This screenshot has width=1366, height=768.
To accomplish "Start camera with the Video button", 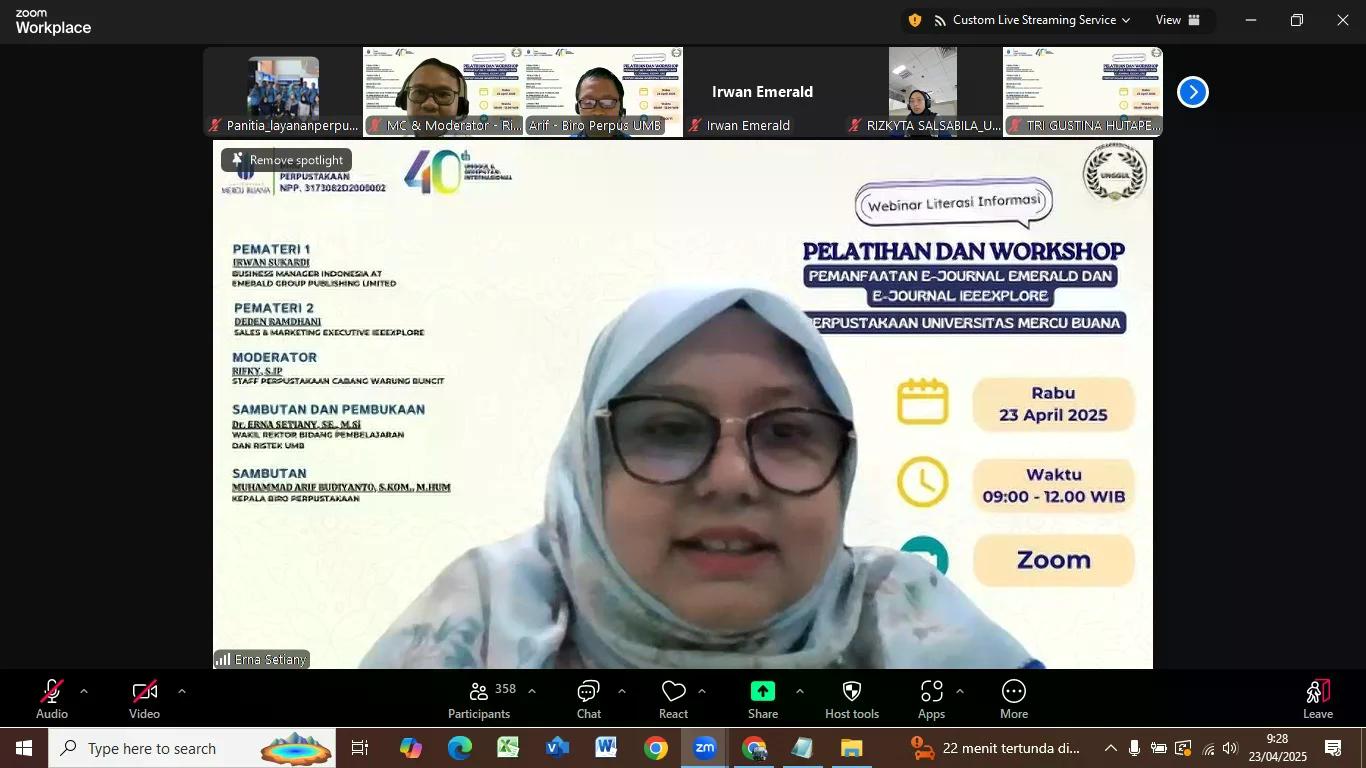I will pyautogui.click(x=144, y=699).
